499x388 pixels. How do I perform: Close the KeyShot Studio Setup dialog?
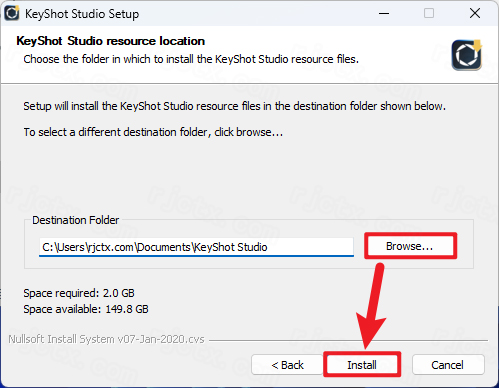(475, 13)
